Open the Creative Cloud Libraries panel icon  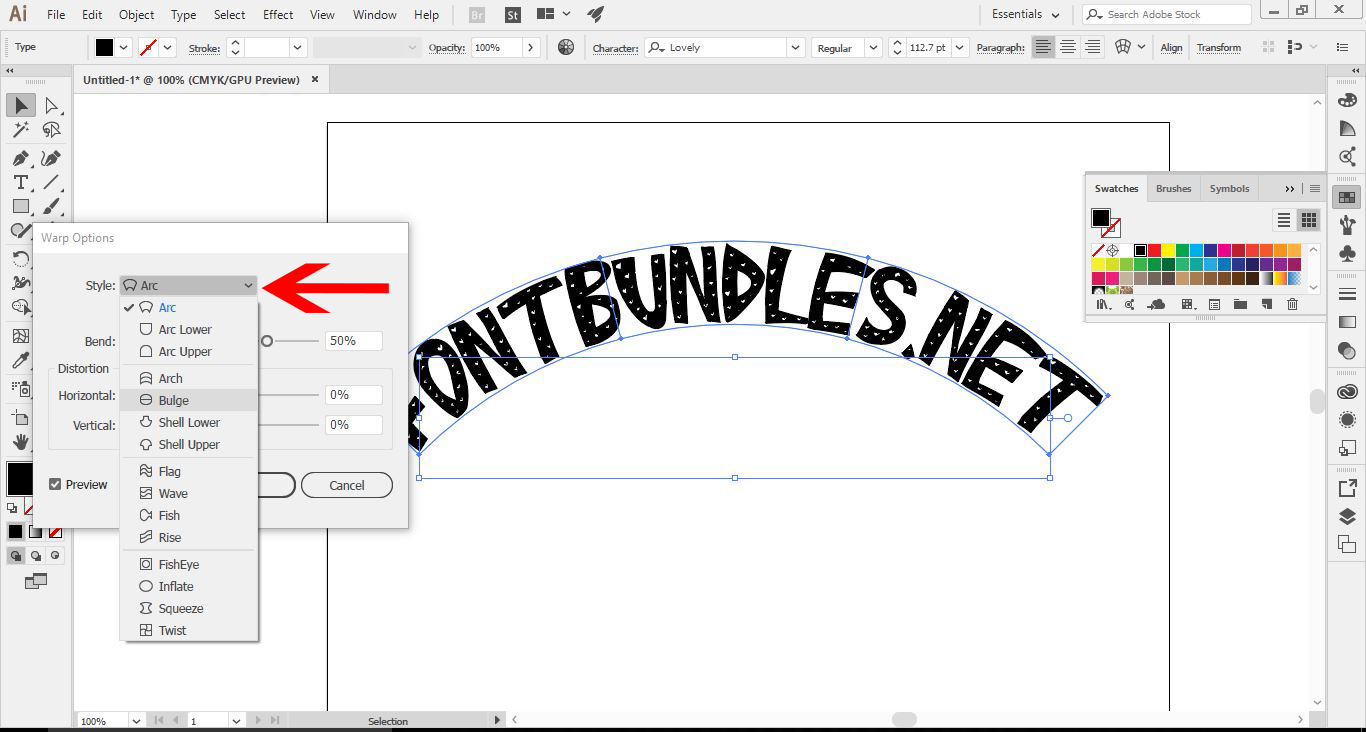point(1347,392)
